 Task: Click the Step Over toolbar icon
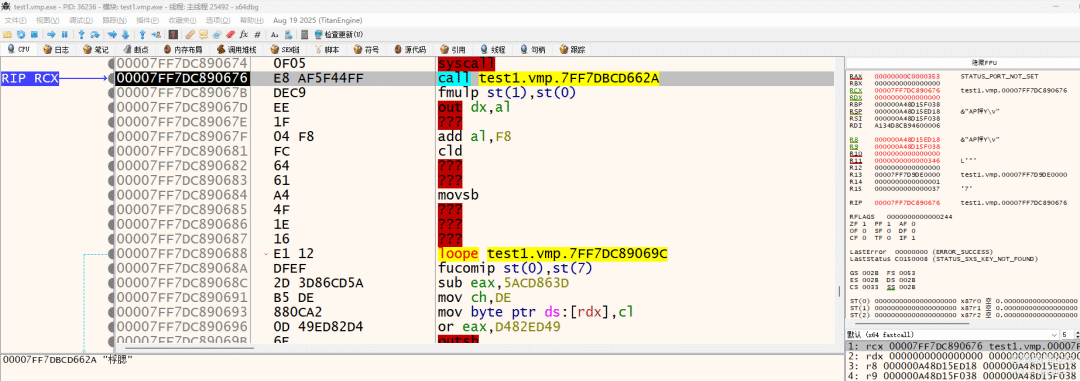(x=95, y=34)
